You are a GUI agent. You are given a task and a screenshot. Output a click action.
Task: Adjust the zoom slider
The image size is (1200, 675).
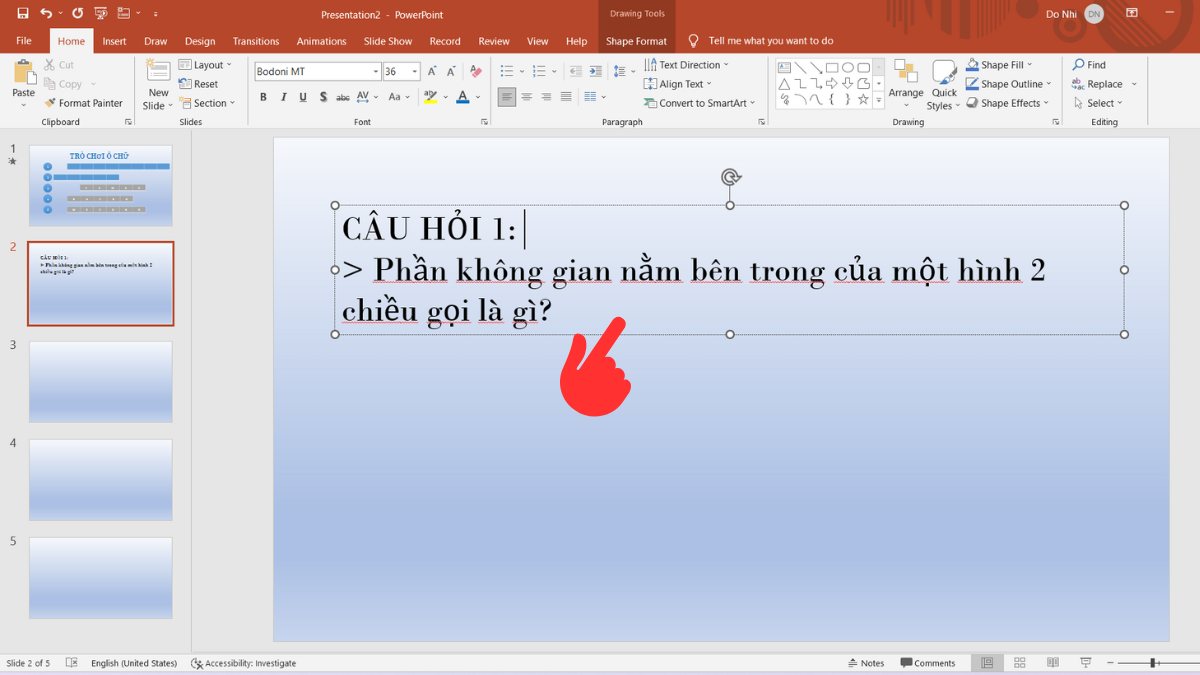coord(1153,663)
